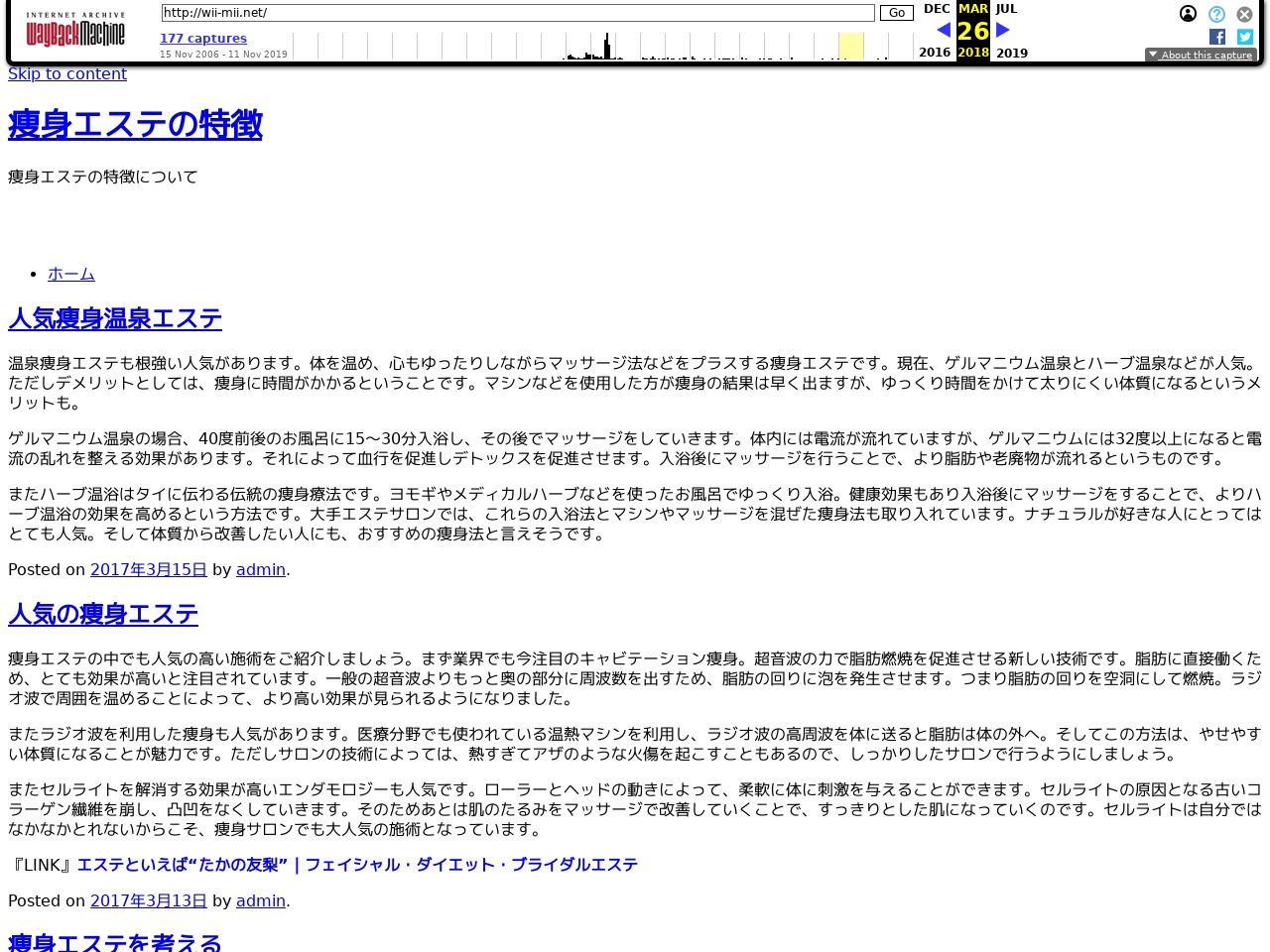Open the user account icon
This screenshot has width=1270, height=952.
(x=1188, y=14)
